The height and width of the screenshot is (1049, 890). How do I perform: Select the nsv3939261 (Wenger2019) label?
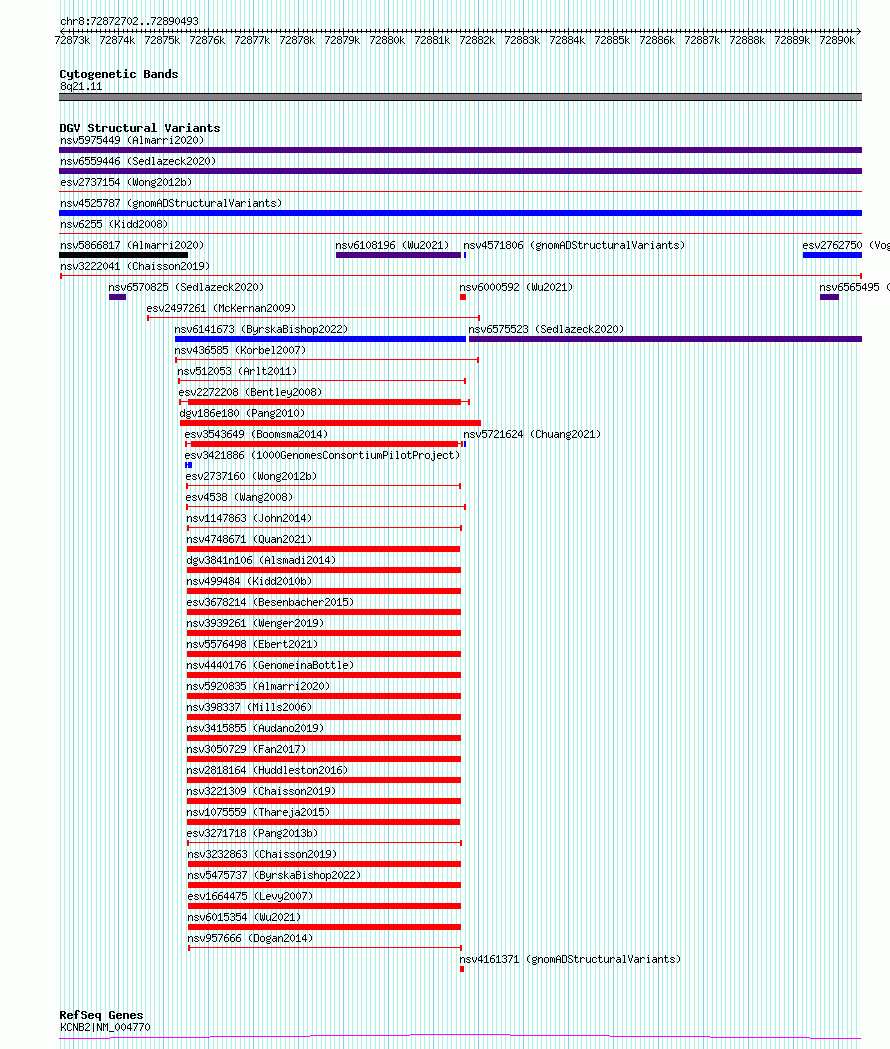[255, 624]
